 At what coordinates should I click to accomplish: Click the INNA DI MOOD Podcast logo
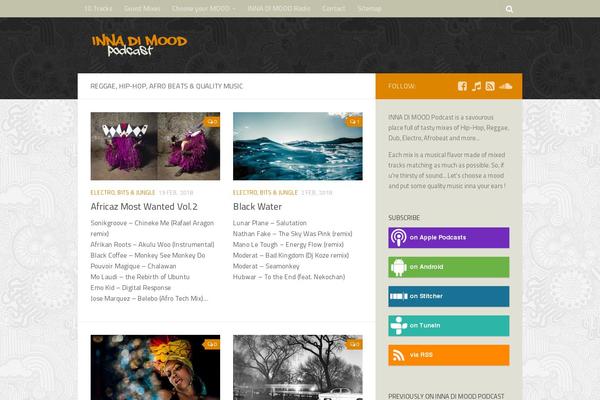(x=139, y=45)
